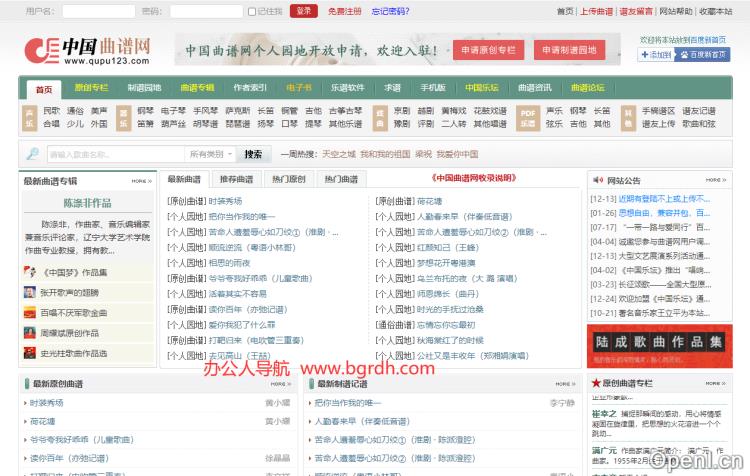Click the 免费注册 link
The image size is (750, 476).
pos(344,11)
